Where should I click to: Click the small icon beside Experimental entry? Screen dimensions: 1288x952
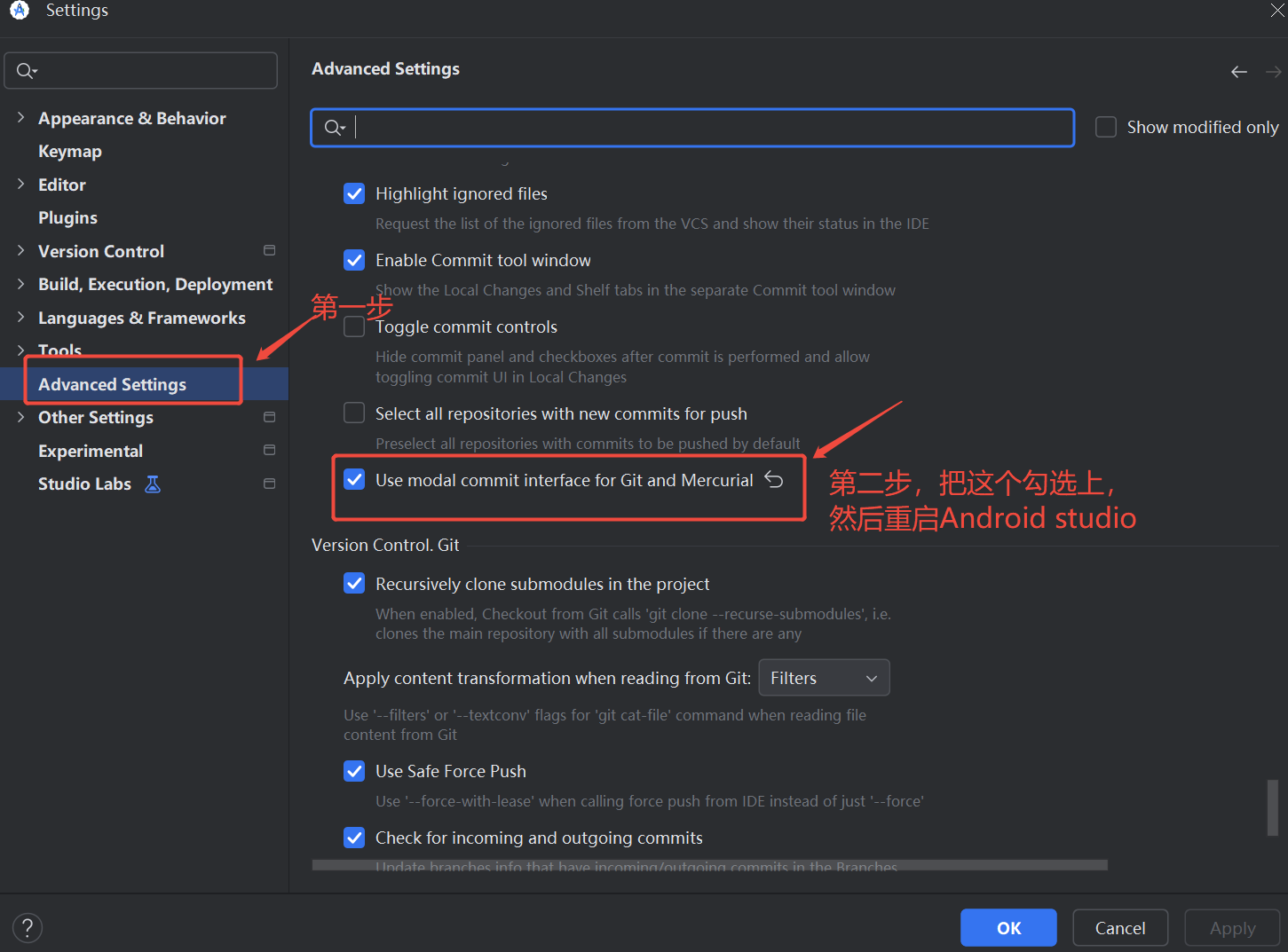(269, 450)
